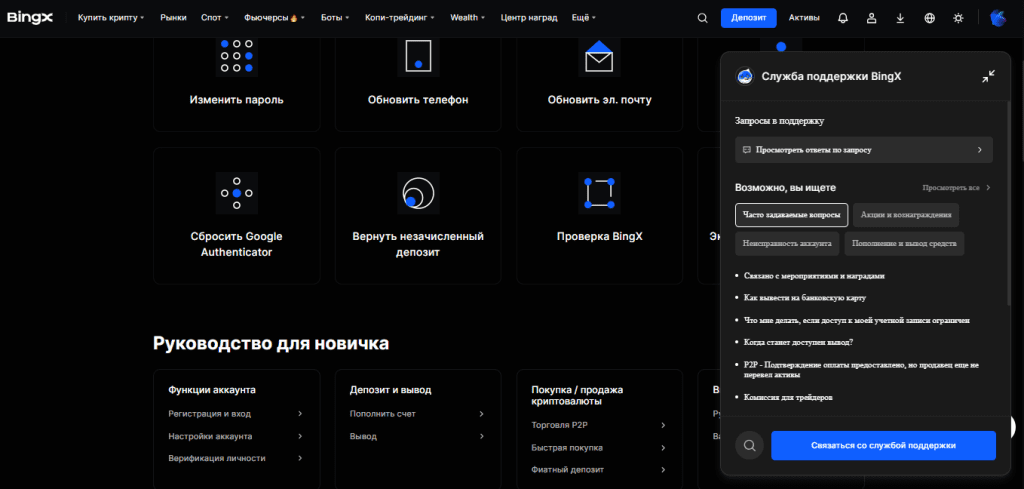Click the BingX support bot avatar
The height and width of the screenshot is (489, 1024).
(x=744, y=76)
